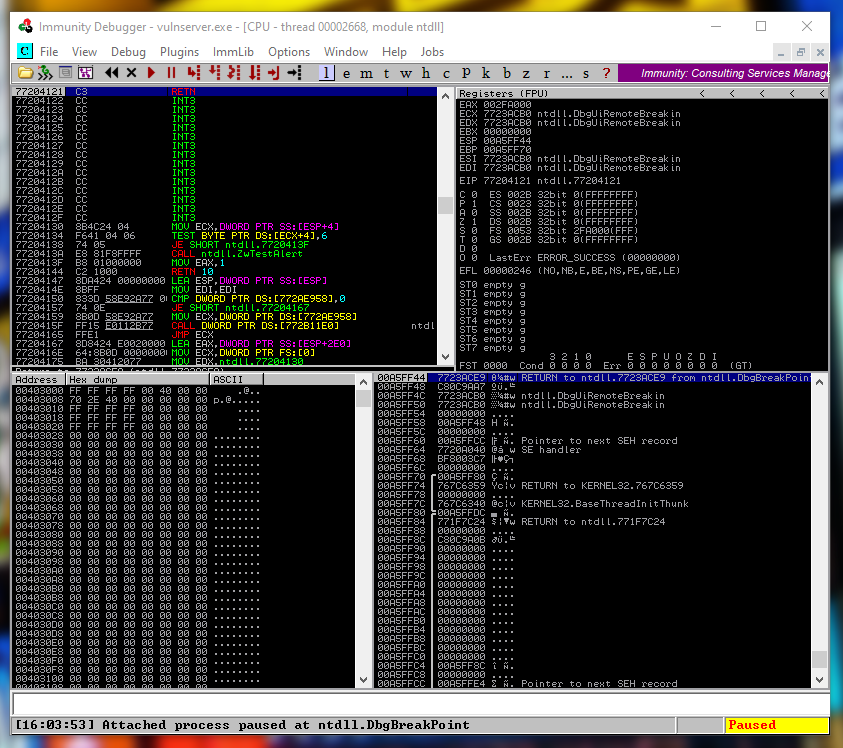Click the black X Close program icon
Screen dimensions: 843x748
pyautogui.click(x=131, y=73)
